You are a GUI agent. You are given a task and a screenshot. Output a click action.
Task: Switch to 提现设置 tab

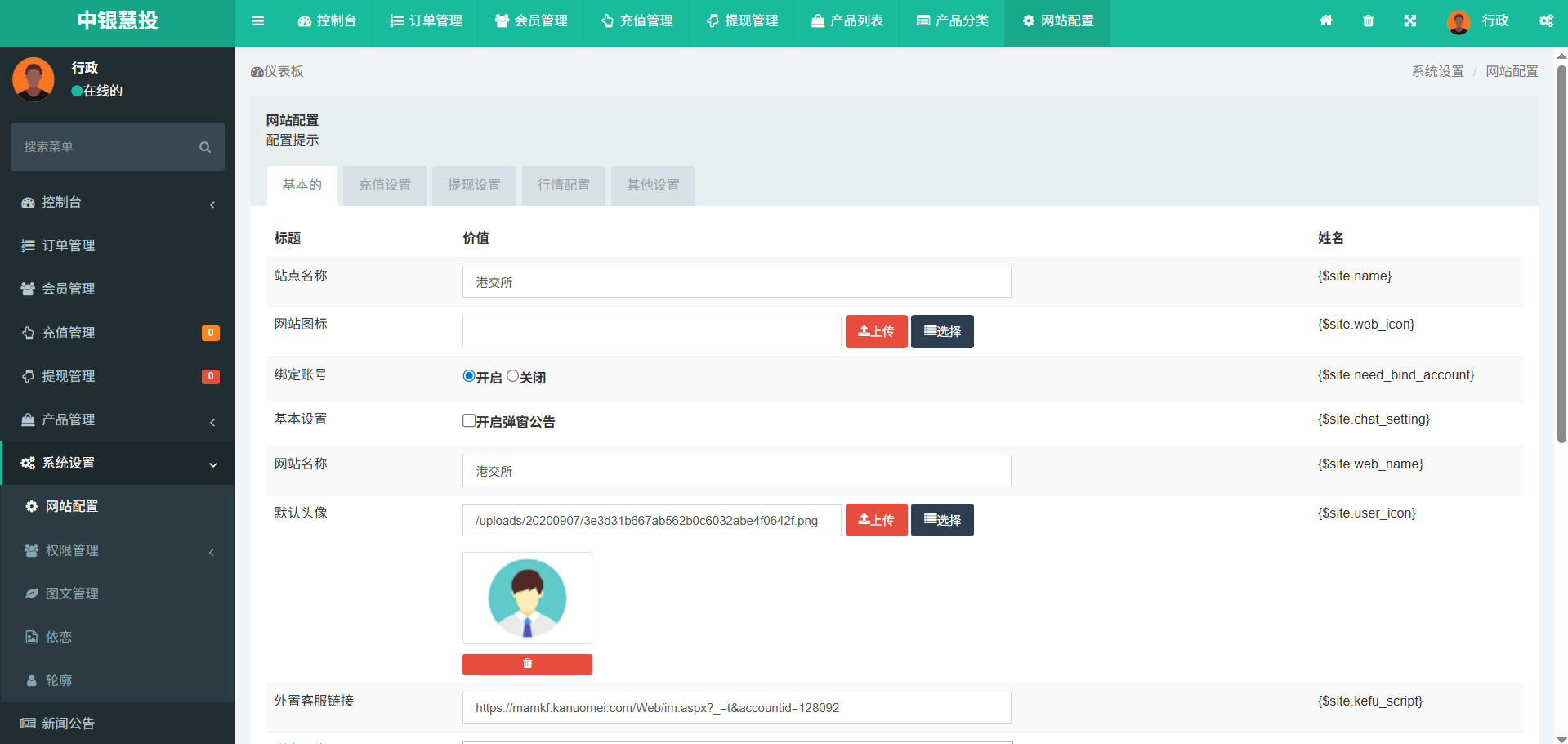click(474, 186)
